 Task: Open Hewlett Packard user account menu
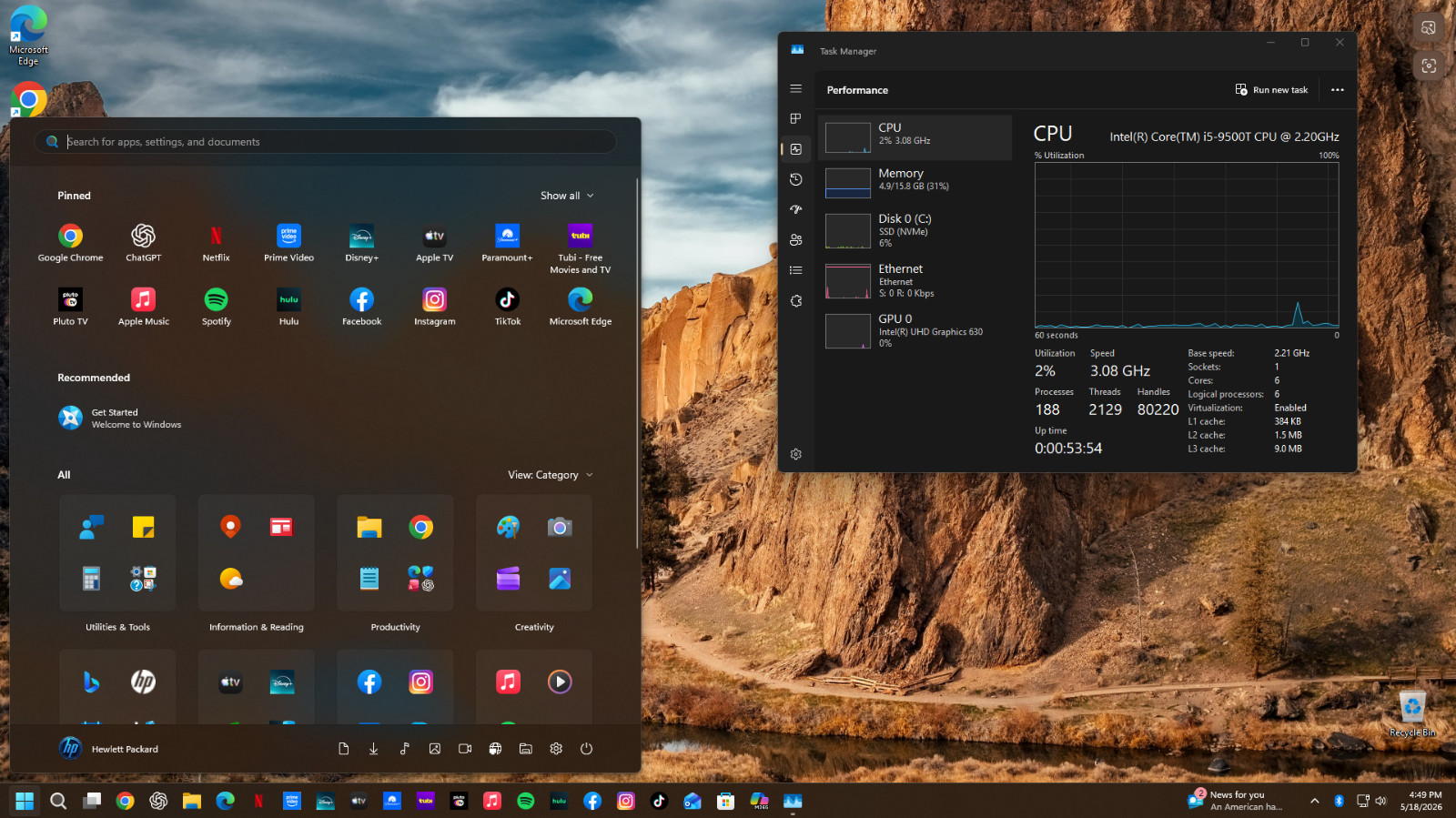108,749
